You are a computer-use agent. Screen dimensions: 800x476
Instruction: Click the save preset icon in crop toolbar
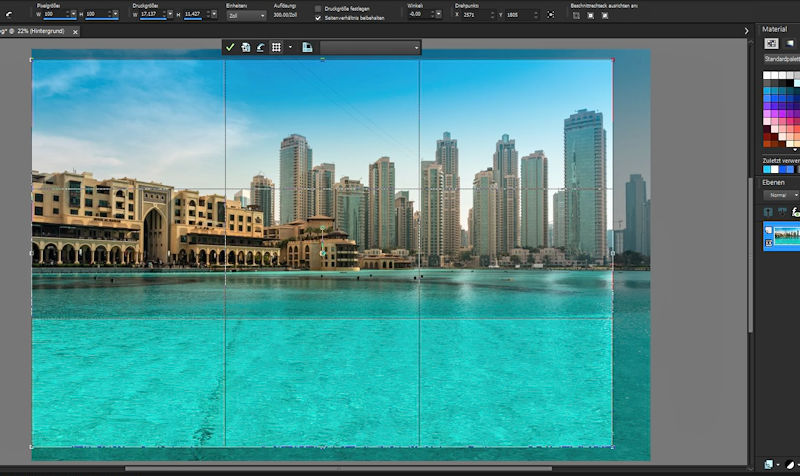[x=307, y=47]
